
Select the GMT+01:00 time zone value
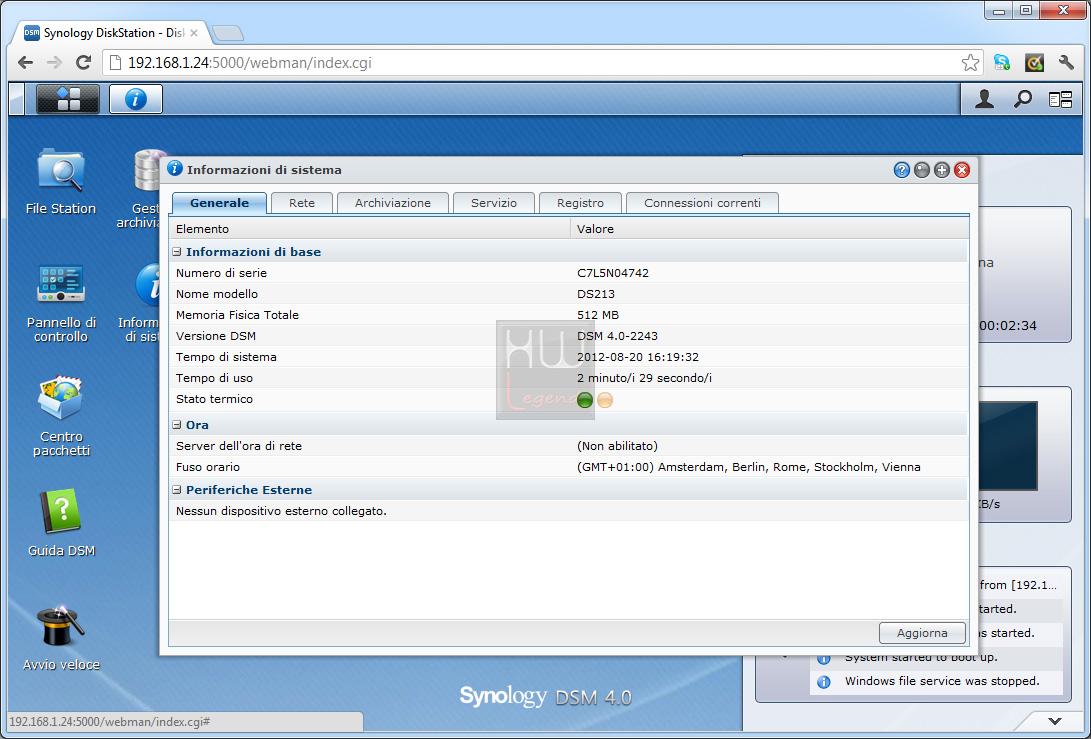click(749, 467)
